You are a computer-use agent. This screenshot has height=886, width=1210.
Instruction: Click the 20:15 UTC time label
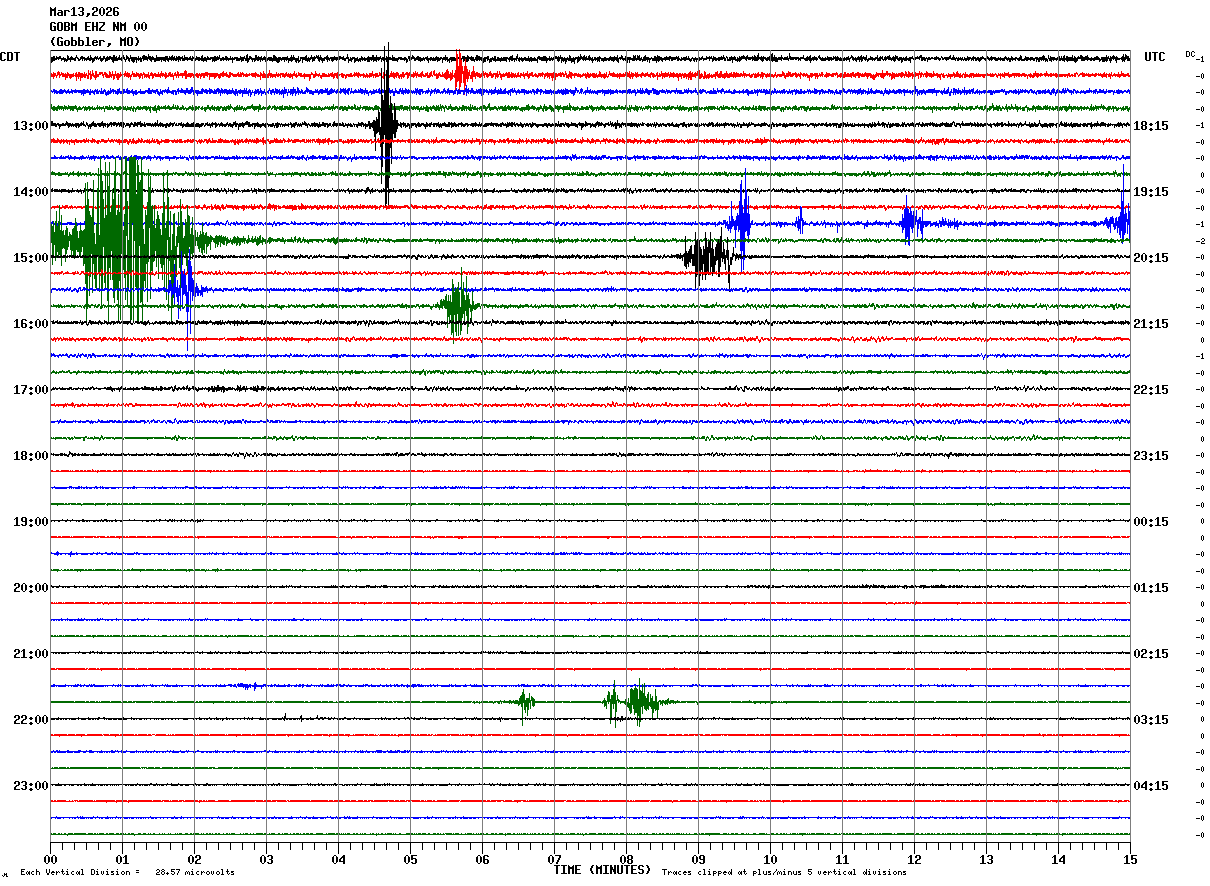(1151, 258)
